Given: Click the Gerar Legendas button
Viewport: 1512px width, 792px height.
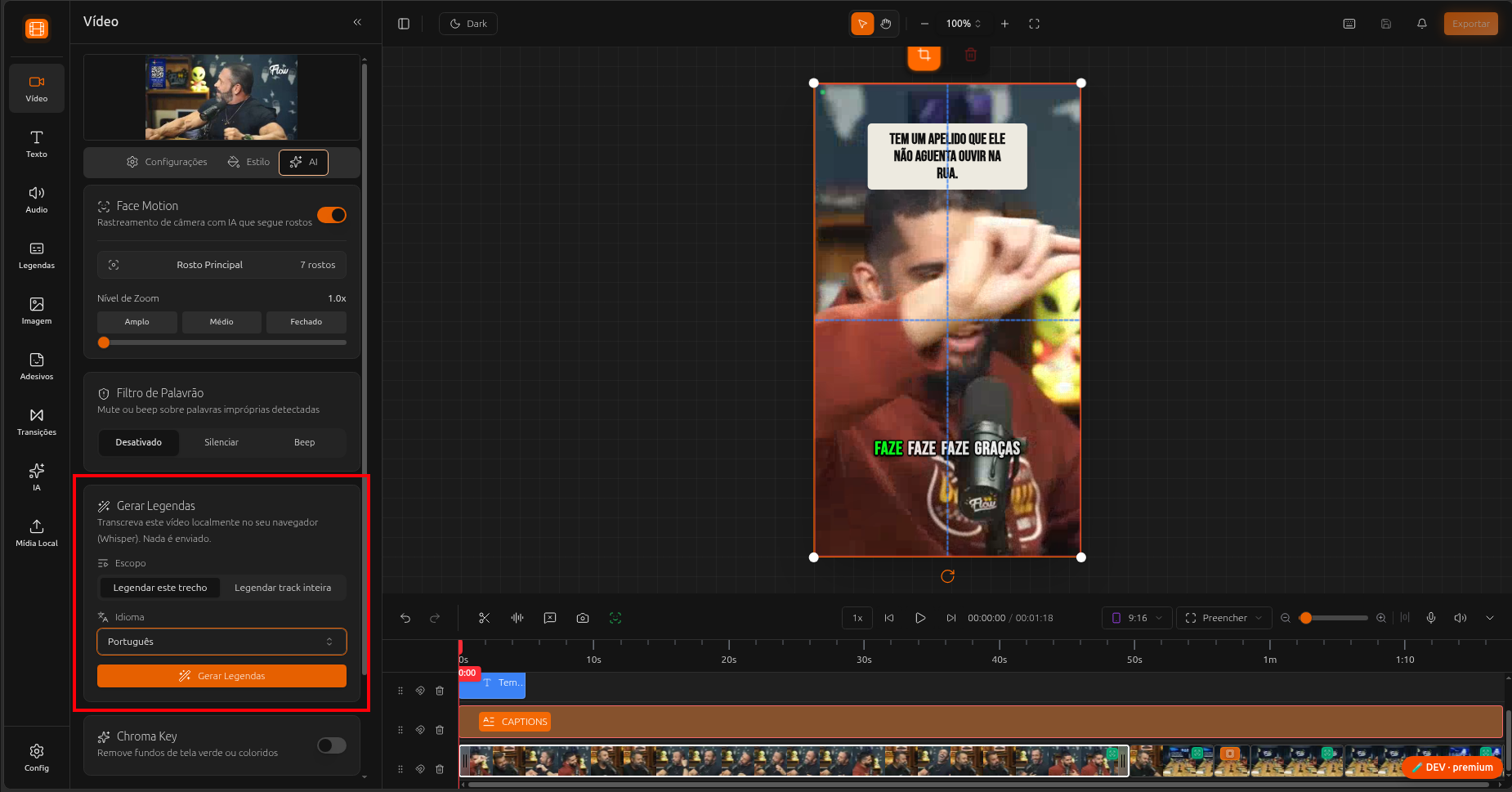Looking at the screenshot, I should tap(221, 676).
